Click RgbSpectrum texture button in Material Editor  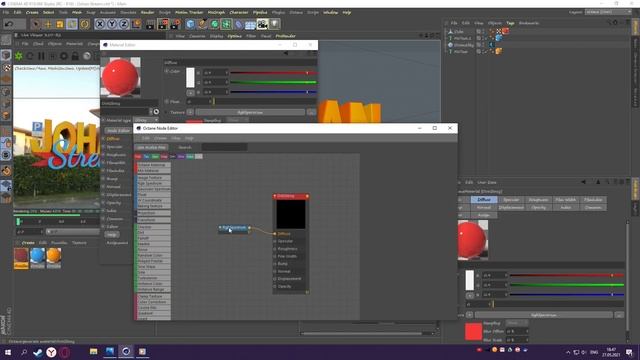250,112
